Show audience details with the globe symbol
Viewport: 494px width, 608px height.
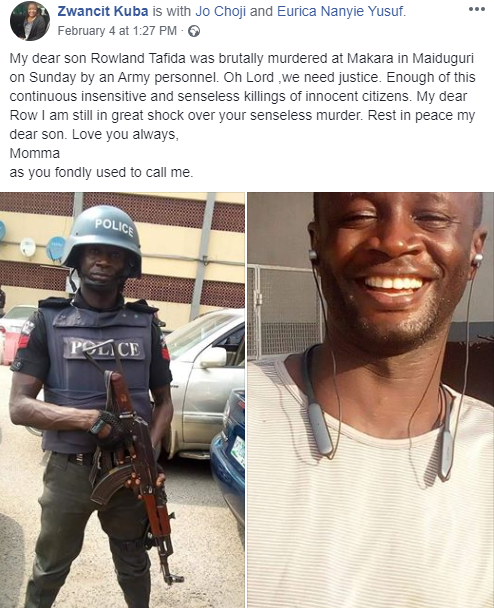click(x=194, y=31)
